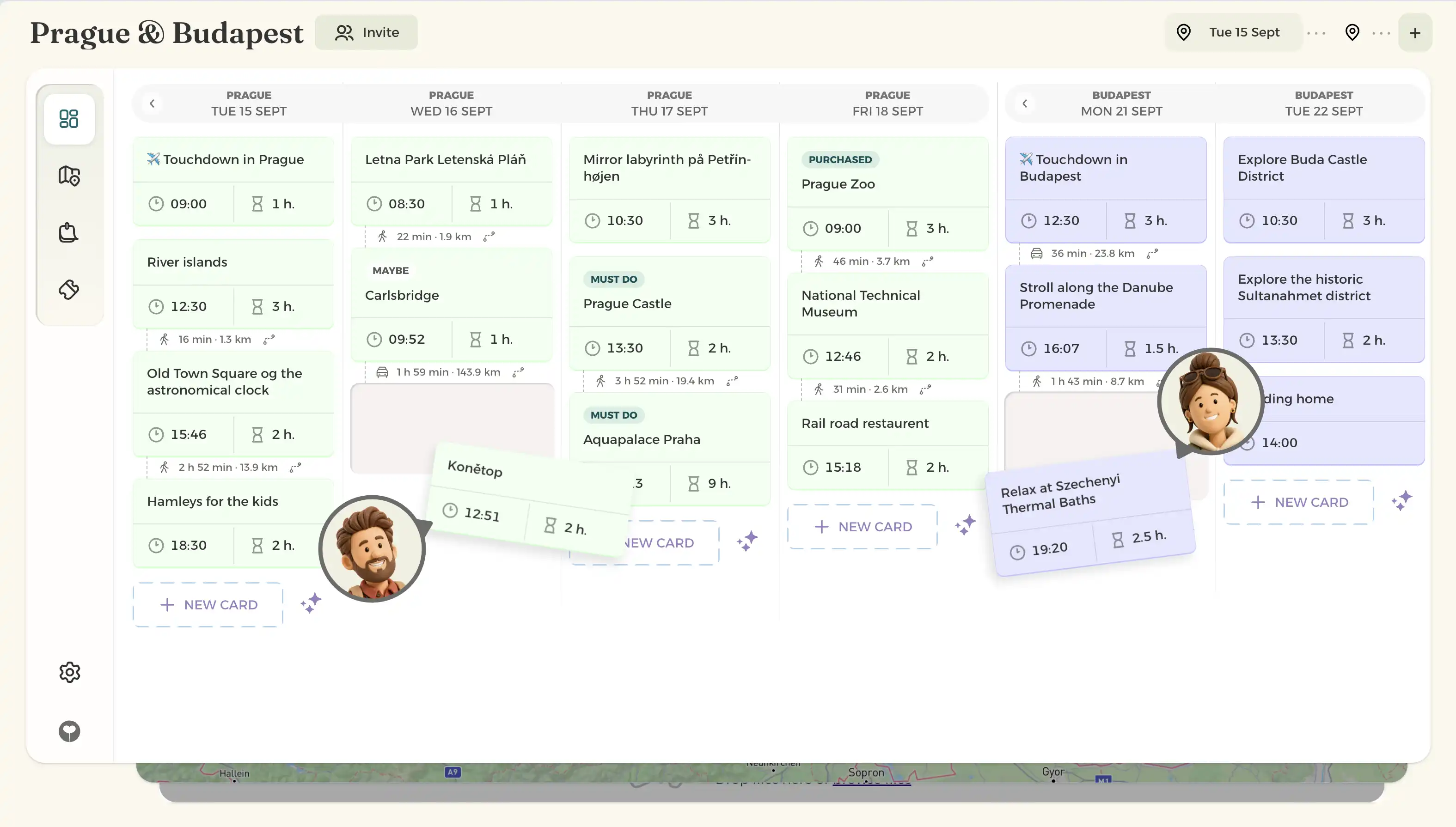The height and width of the screenshot is (827, 1456).
Task: Click the MAYBE tag on Carlsbridge card
Action: pyautogui.click(x=390, y=271)
